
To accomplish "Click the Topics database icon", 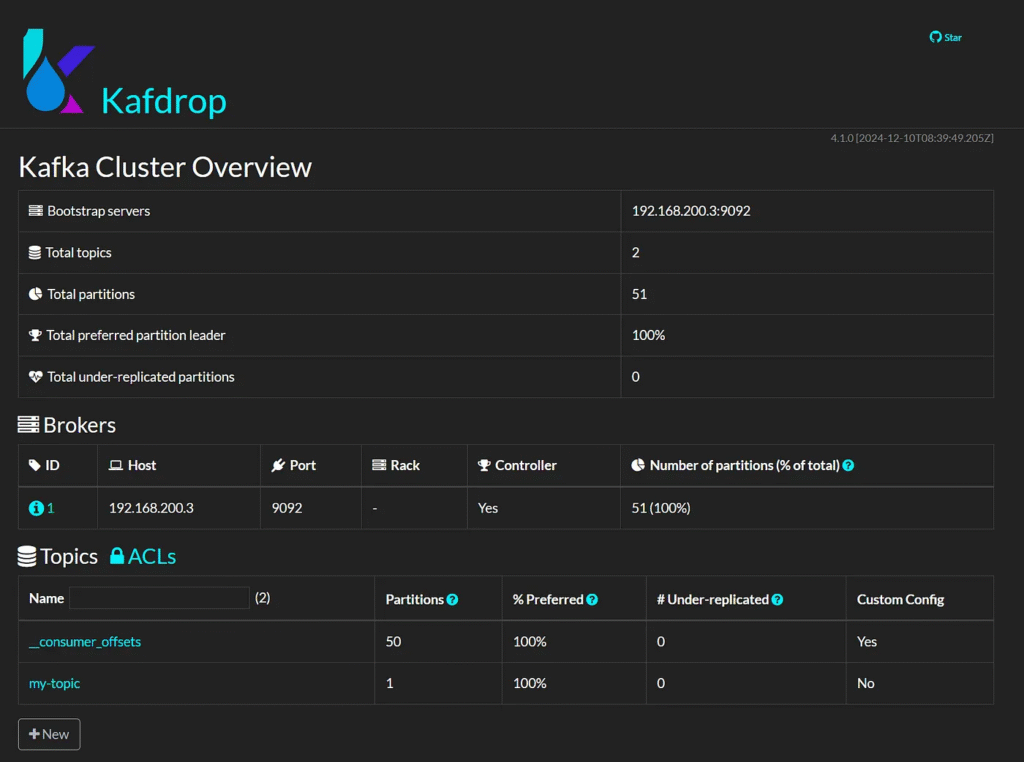I will tap(27, 557).
